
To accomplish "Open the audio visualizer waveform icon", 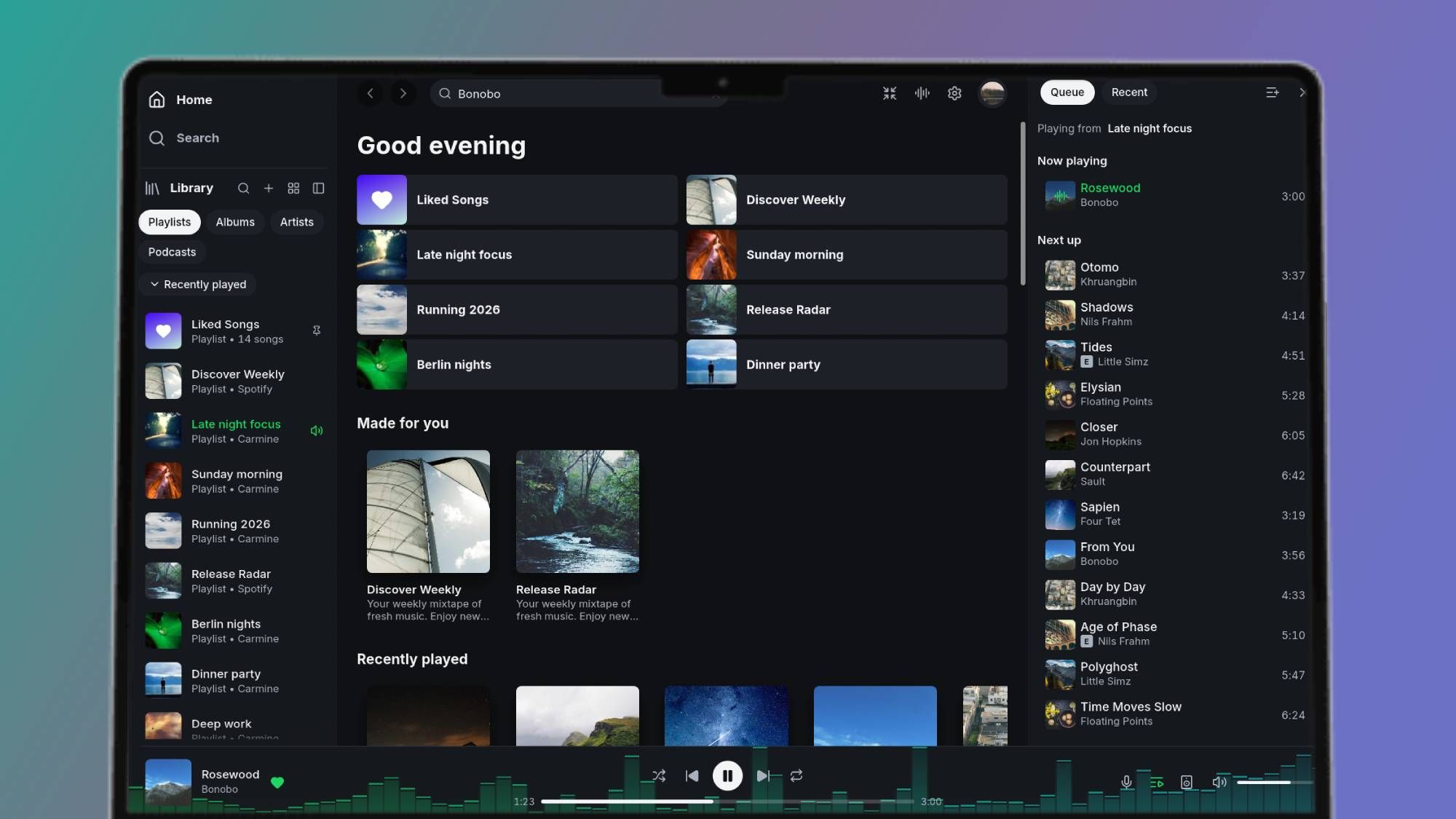I will (922, 93).
